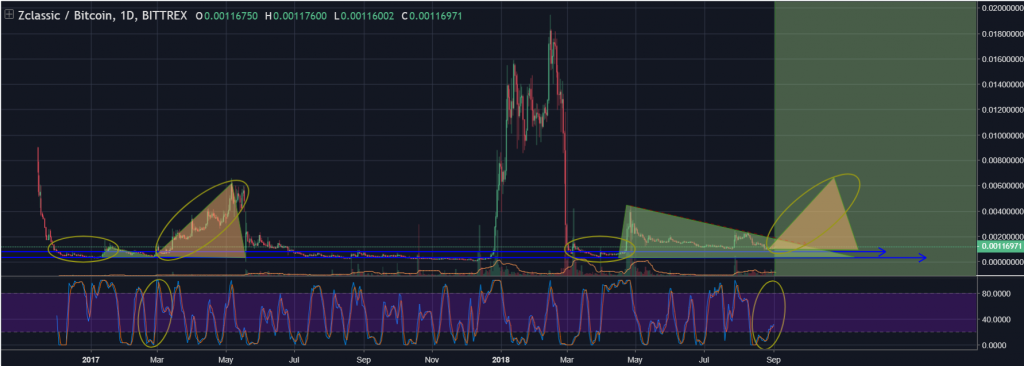1024x366 pixels.
Task: Click the 0.00200000 price axis label
Action: click(x=1002, y=237)
